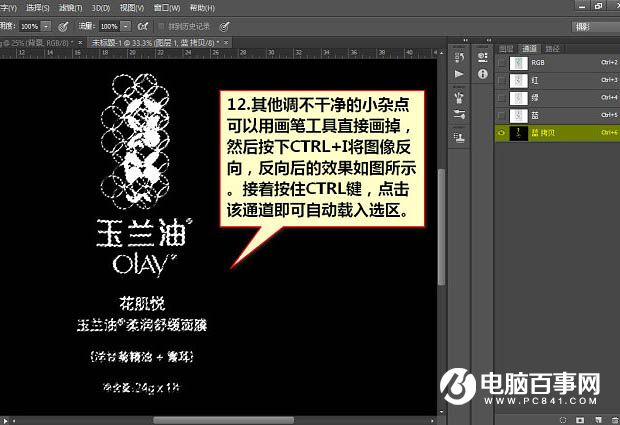The image size is (620, 425).
Task: Open the Info panel icon
Action: coord(482,74)
